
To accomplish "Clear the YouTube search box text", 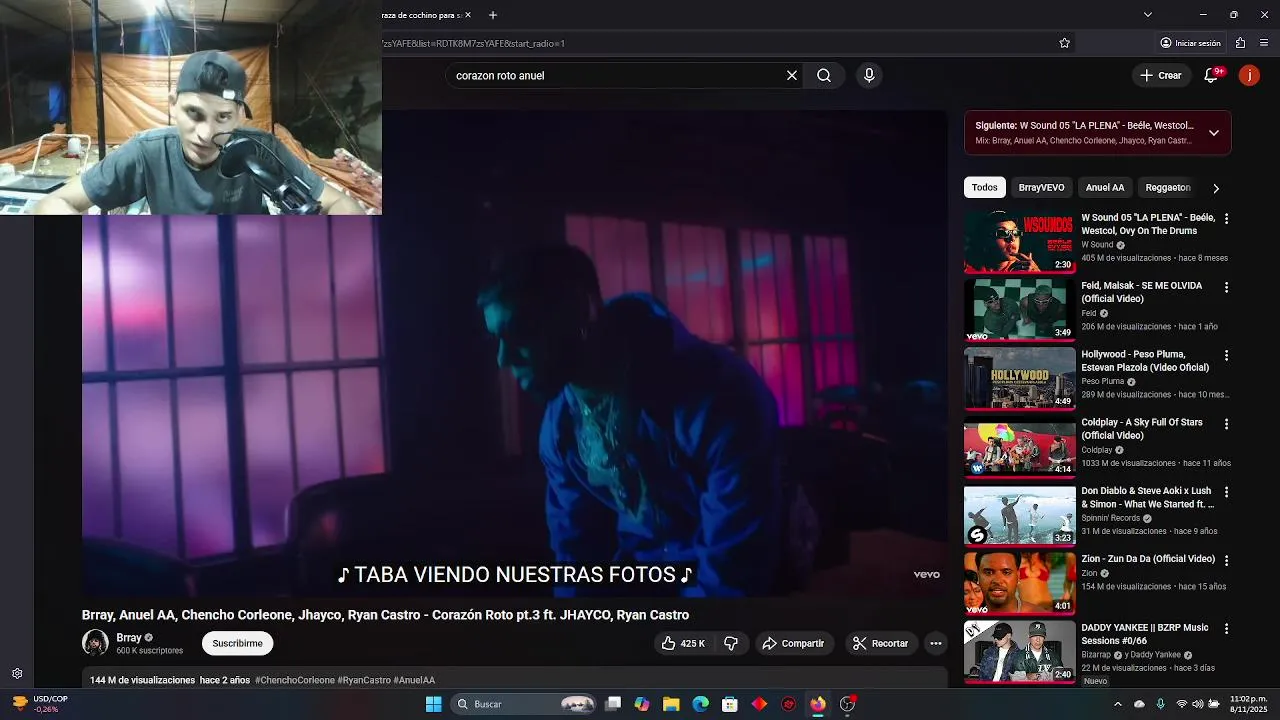I will 792,75.
